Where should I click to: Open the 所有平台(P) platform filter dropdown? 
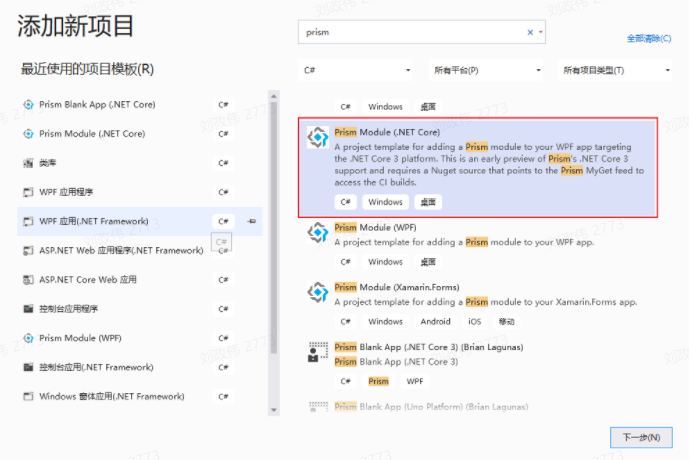[486, 70]
